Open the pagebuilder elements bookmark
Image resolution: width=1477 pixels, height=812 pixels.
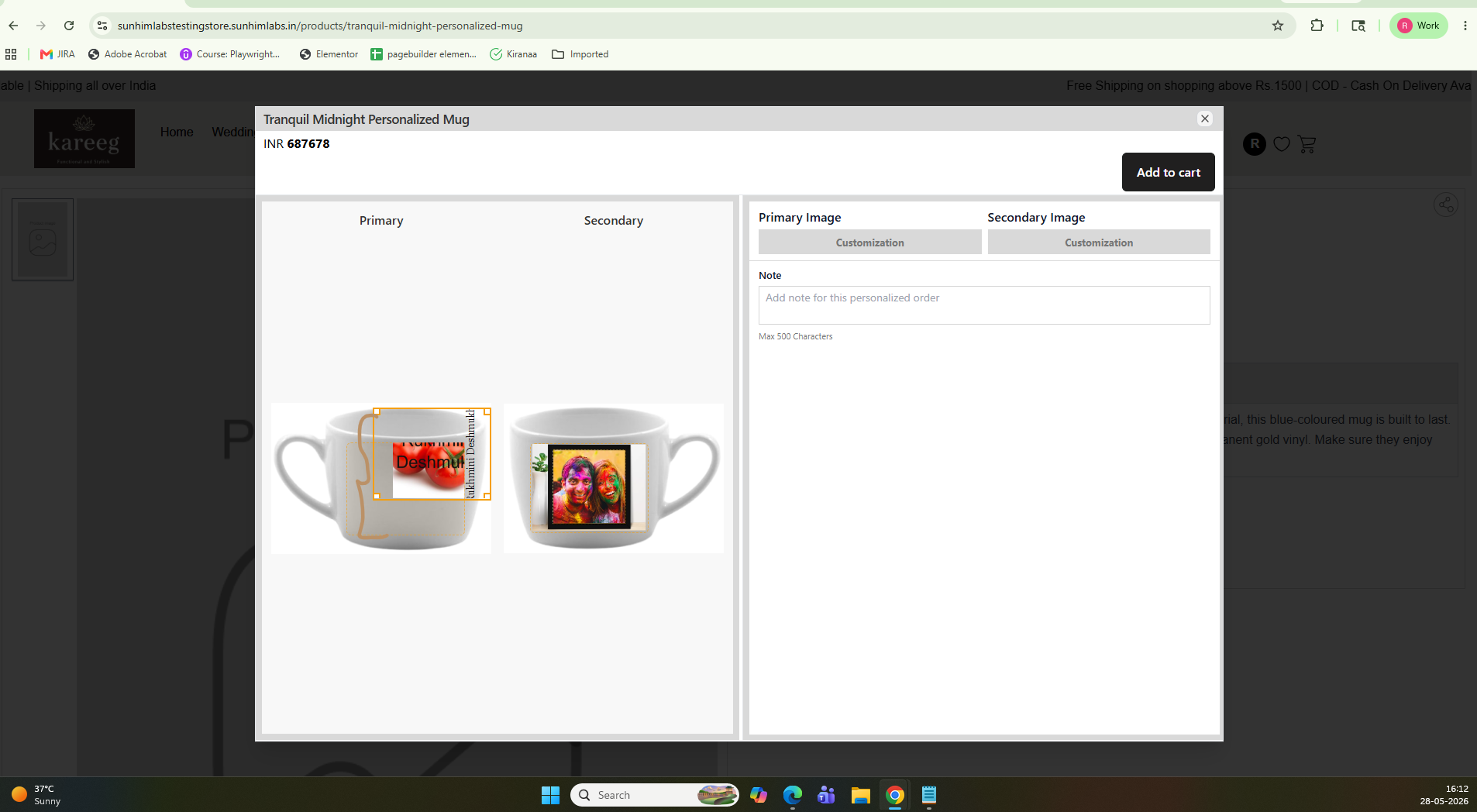423,54
